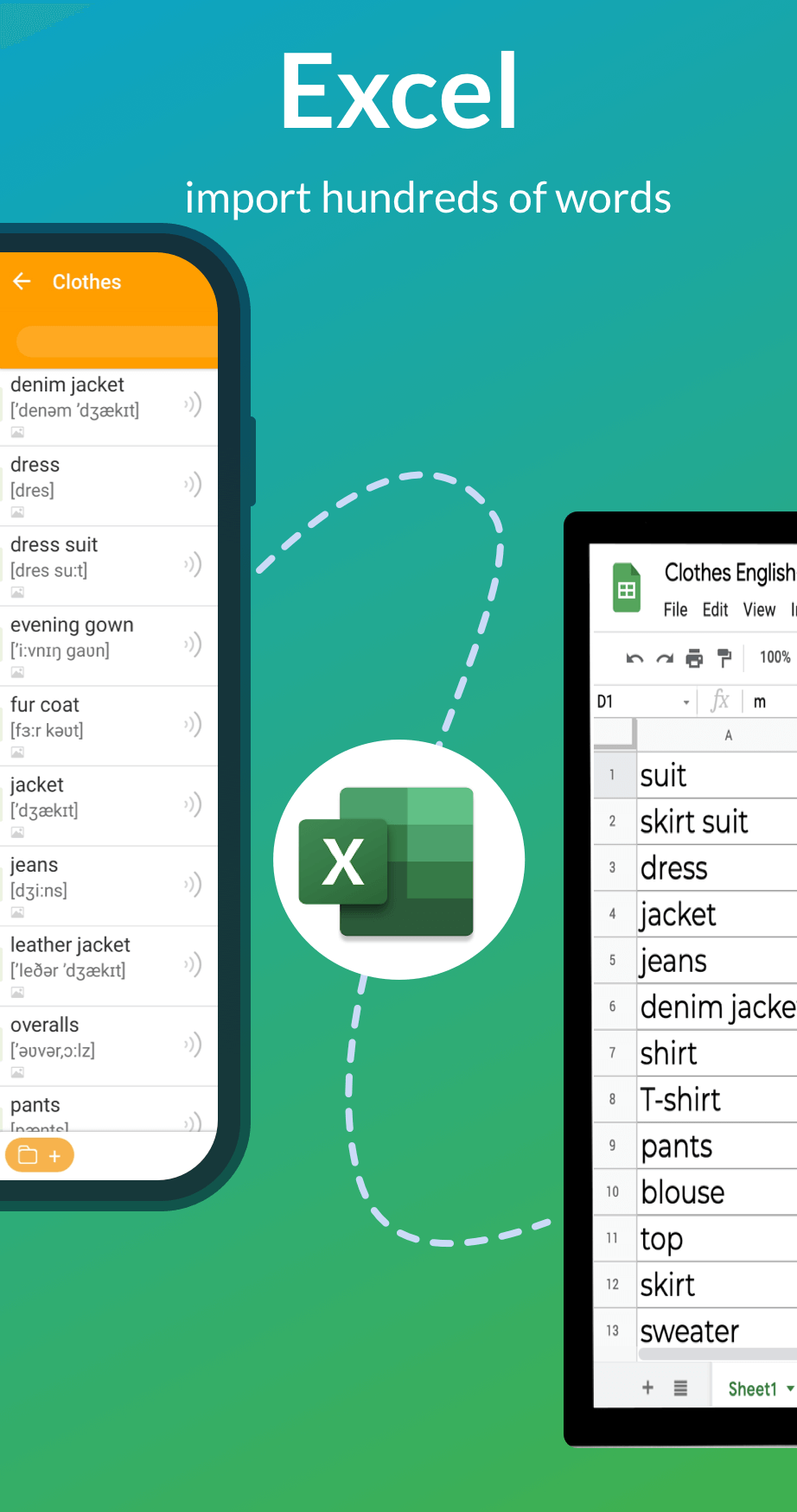Click the Google Sheets home icon
The height and width of the screenshot is (1512, 797).
(627, 588)
